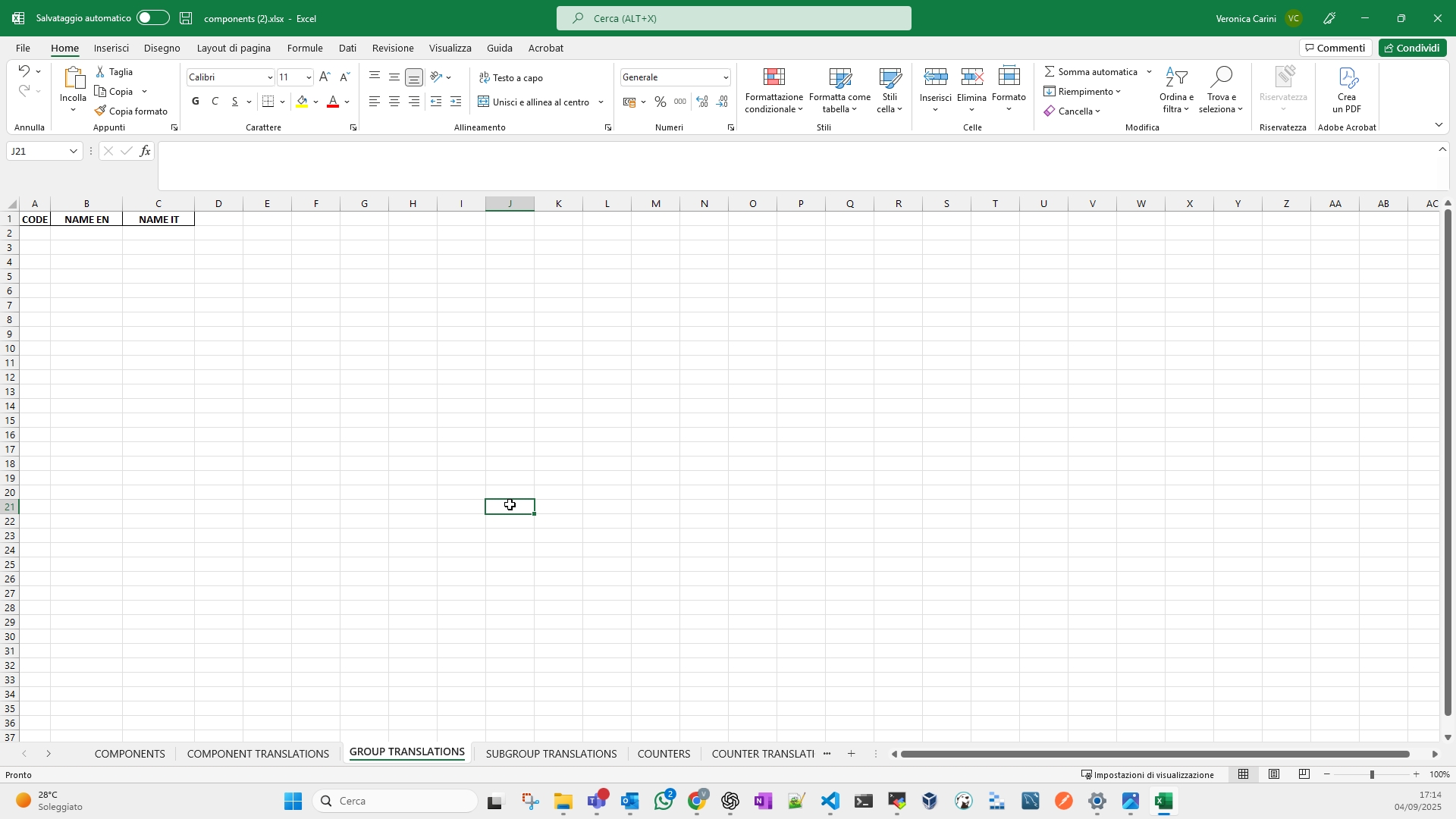Open Conditional Formatting (Formattazione condizionale) icon

pos(773,78)
